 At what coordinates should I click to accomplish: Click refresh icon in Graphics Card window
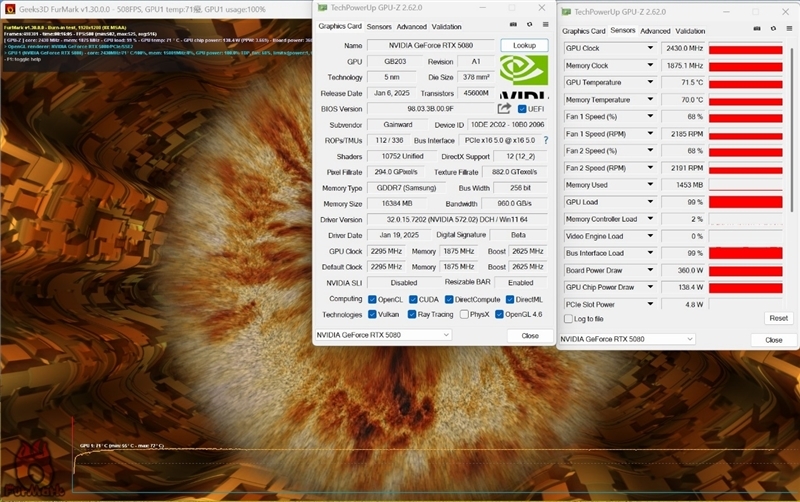530,24
